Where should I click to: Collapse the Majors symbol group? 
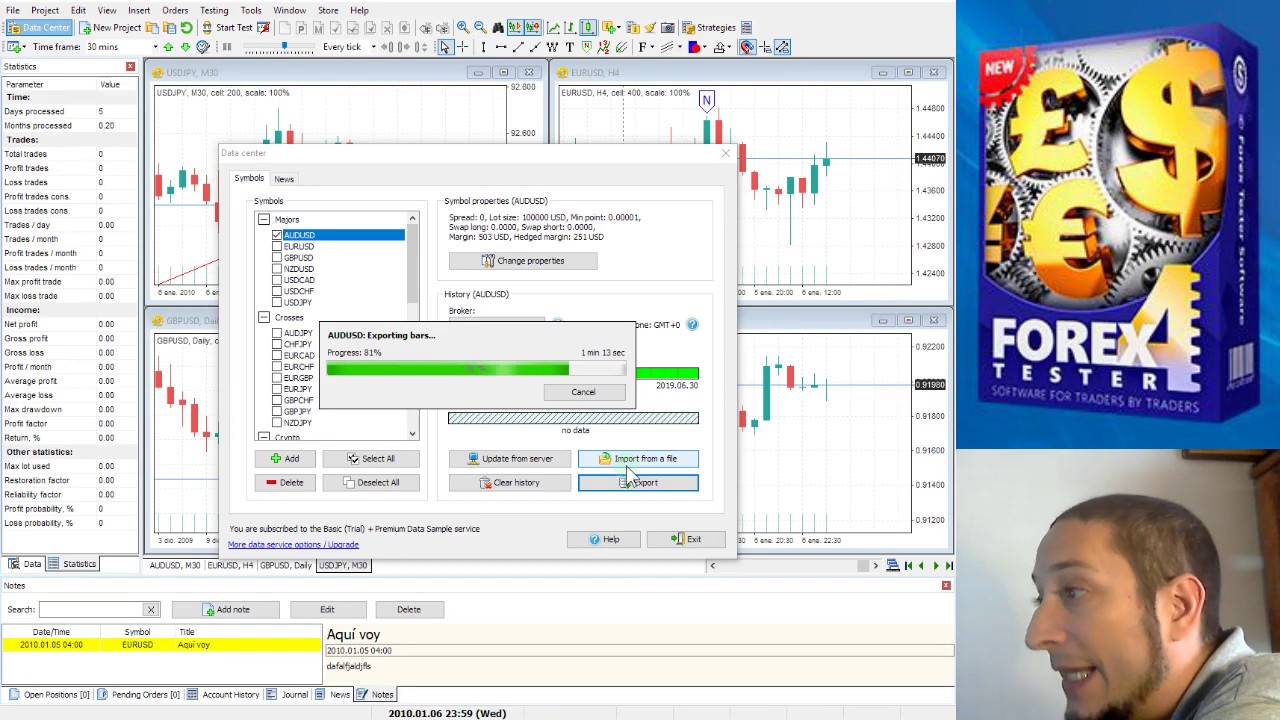[x=264, y=219]
